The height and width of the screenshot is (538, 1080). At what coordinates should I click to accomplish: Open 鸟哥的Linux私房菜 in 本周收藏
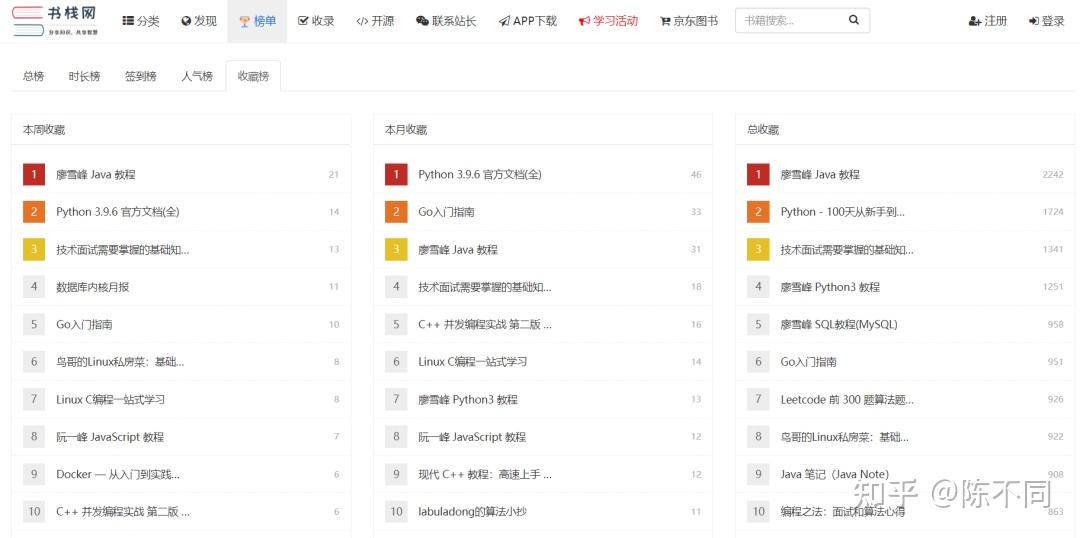(x=121, y=362)
